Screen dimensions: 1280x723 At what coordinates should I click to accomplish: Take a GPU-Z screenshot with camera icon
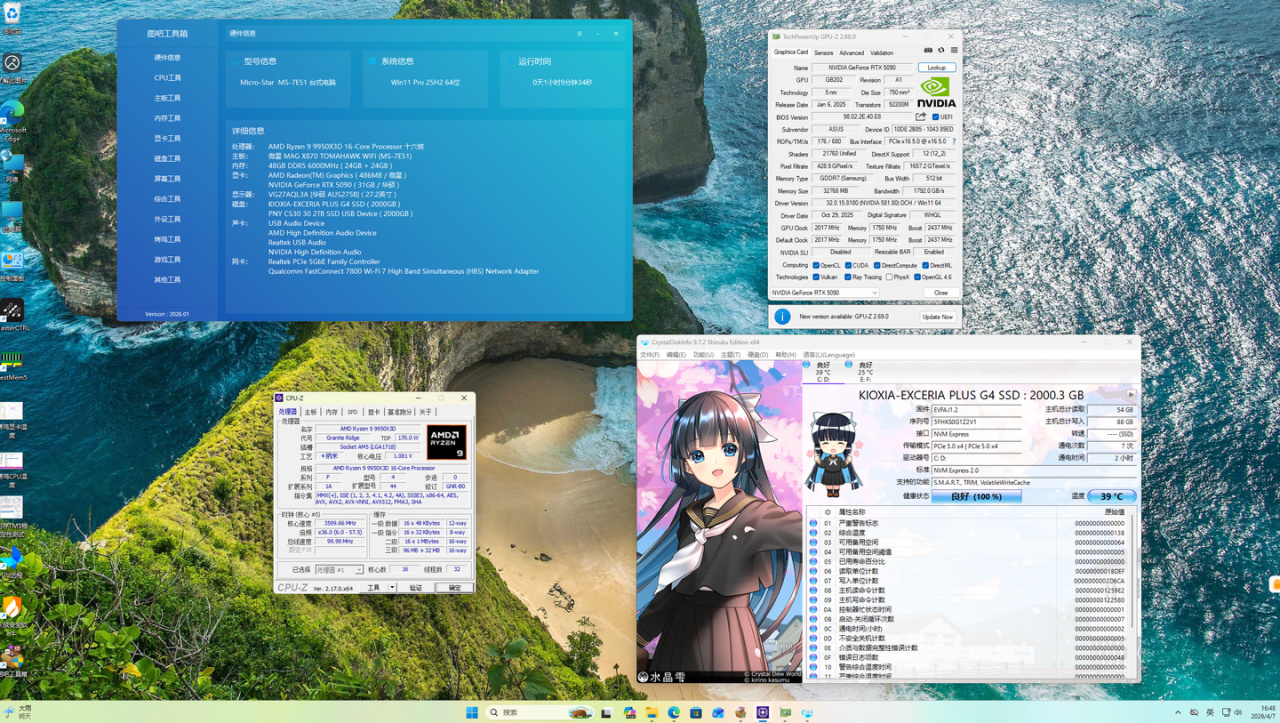click(x=928, y=50)
